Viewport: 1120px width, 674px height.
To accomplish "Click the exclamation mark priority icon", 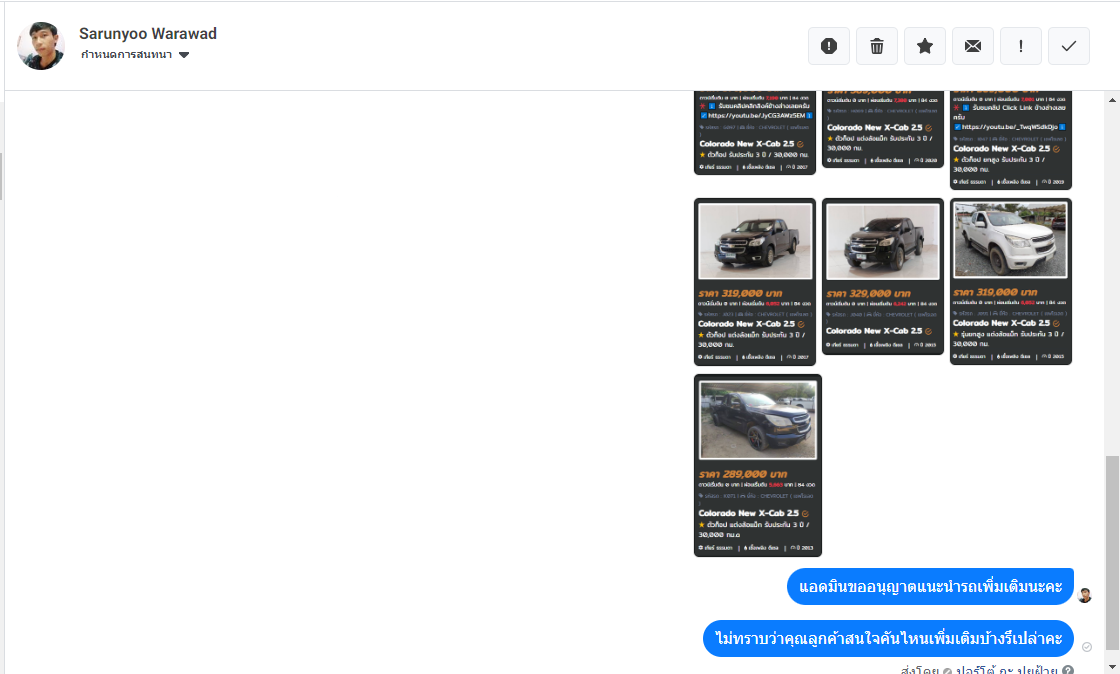I will click(x=1021, y=46).
